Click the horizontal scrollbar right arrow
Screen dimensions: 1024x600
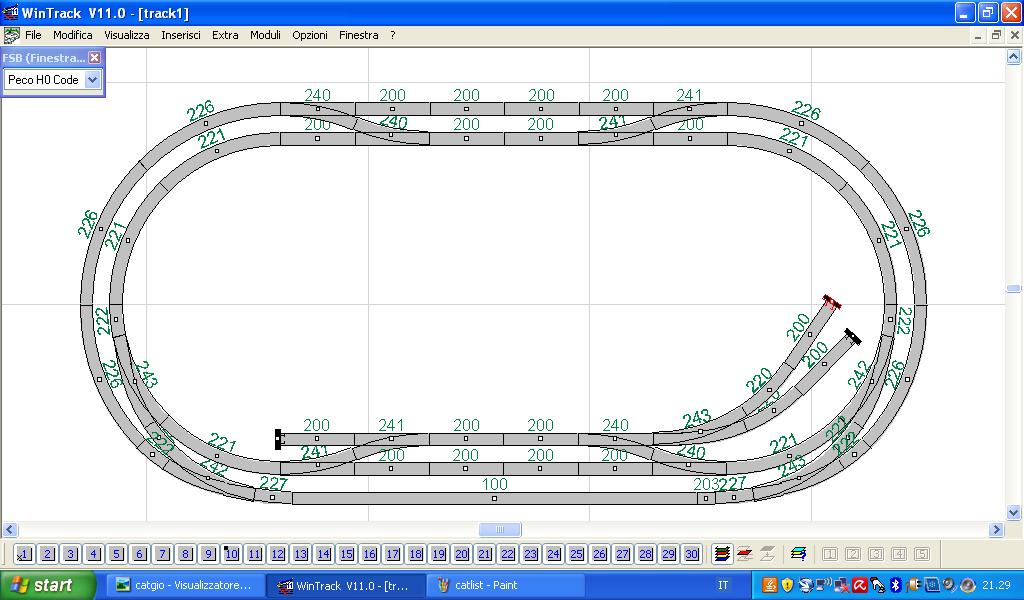point(997,529)
